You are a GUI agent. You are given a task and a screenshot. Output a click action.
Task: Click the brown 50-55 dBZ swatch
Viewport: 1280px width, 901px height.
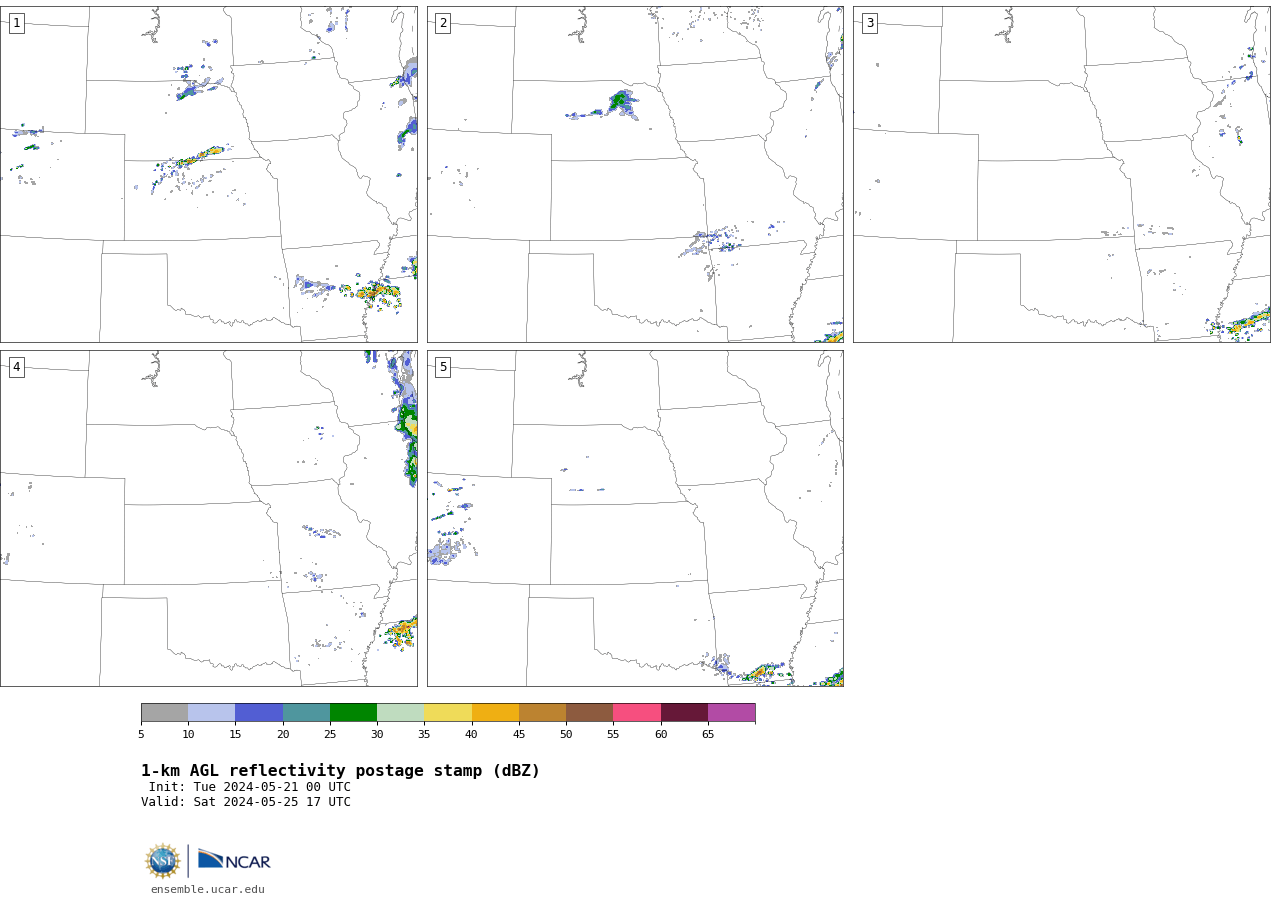pos(589,713)
